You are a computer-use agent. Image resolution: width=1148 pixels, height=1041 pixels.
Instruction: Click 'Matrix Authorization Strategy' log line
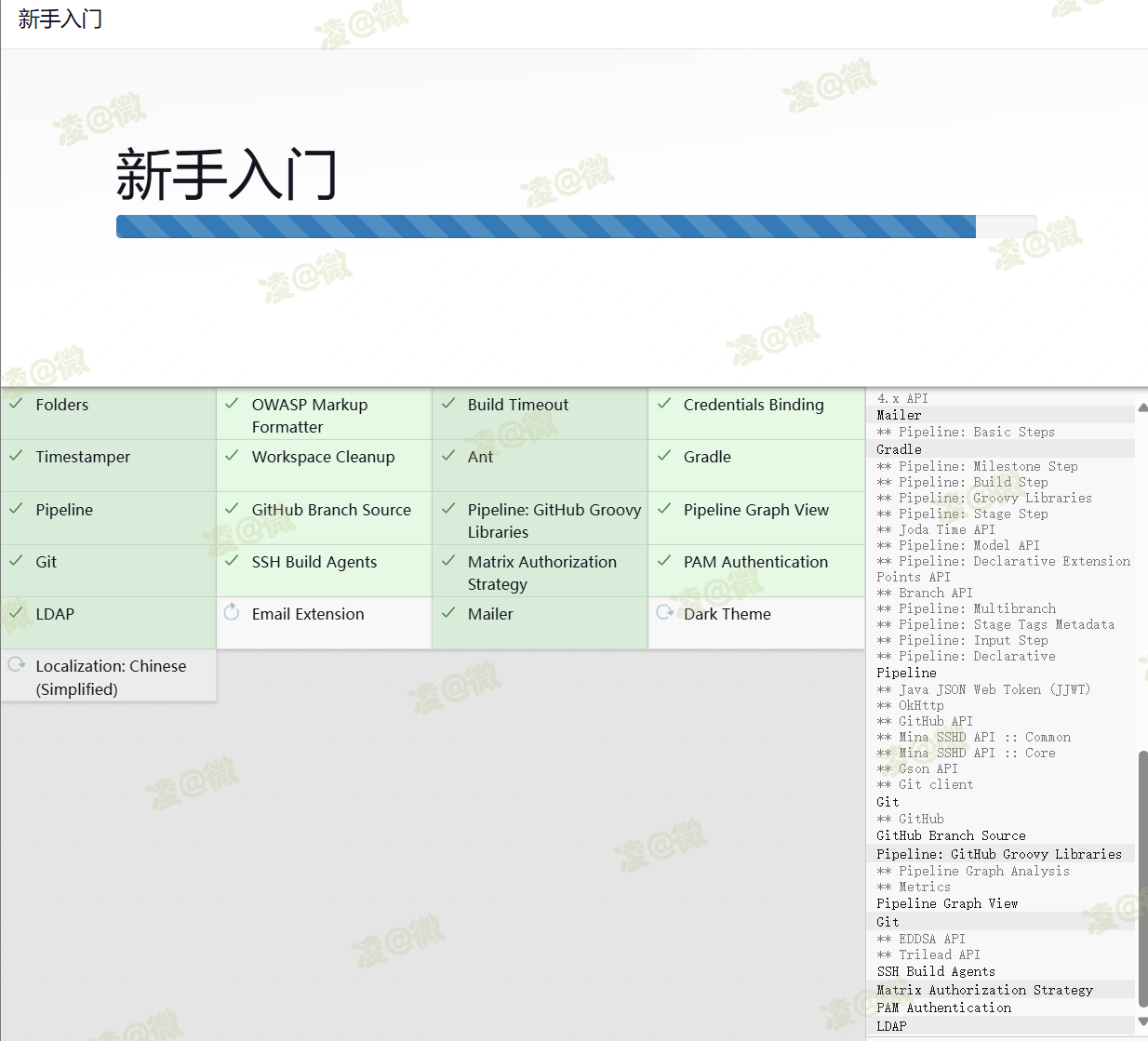click(x=984, y=990)
